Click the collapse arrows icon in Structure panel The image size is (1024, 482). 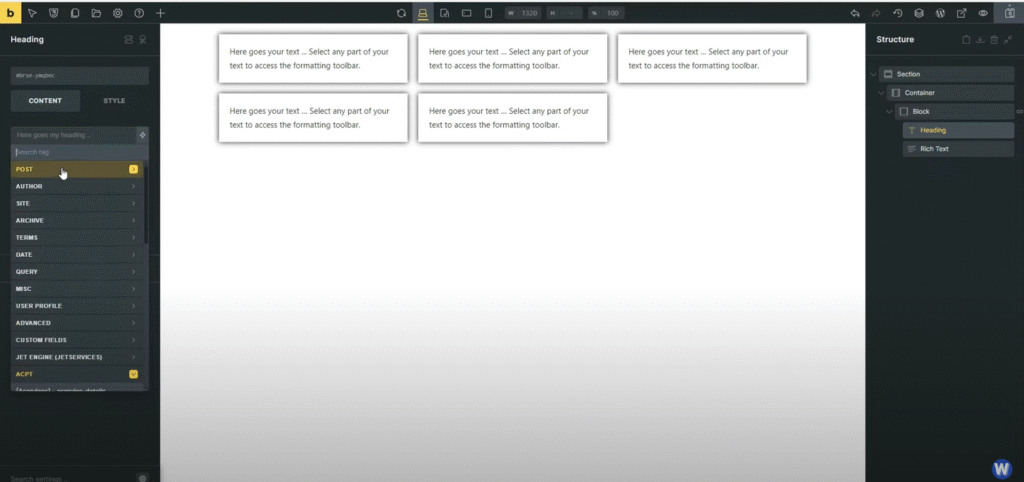click(1008, 40)
